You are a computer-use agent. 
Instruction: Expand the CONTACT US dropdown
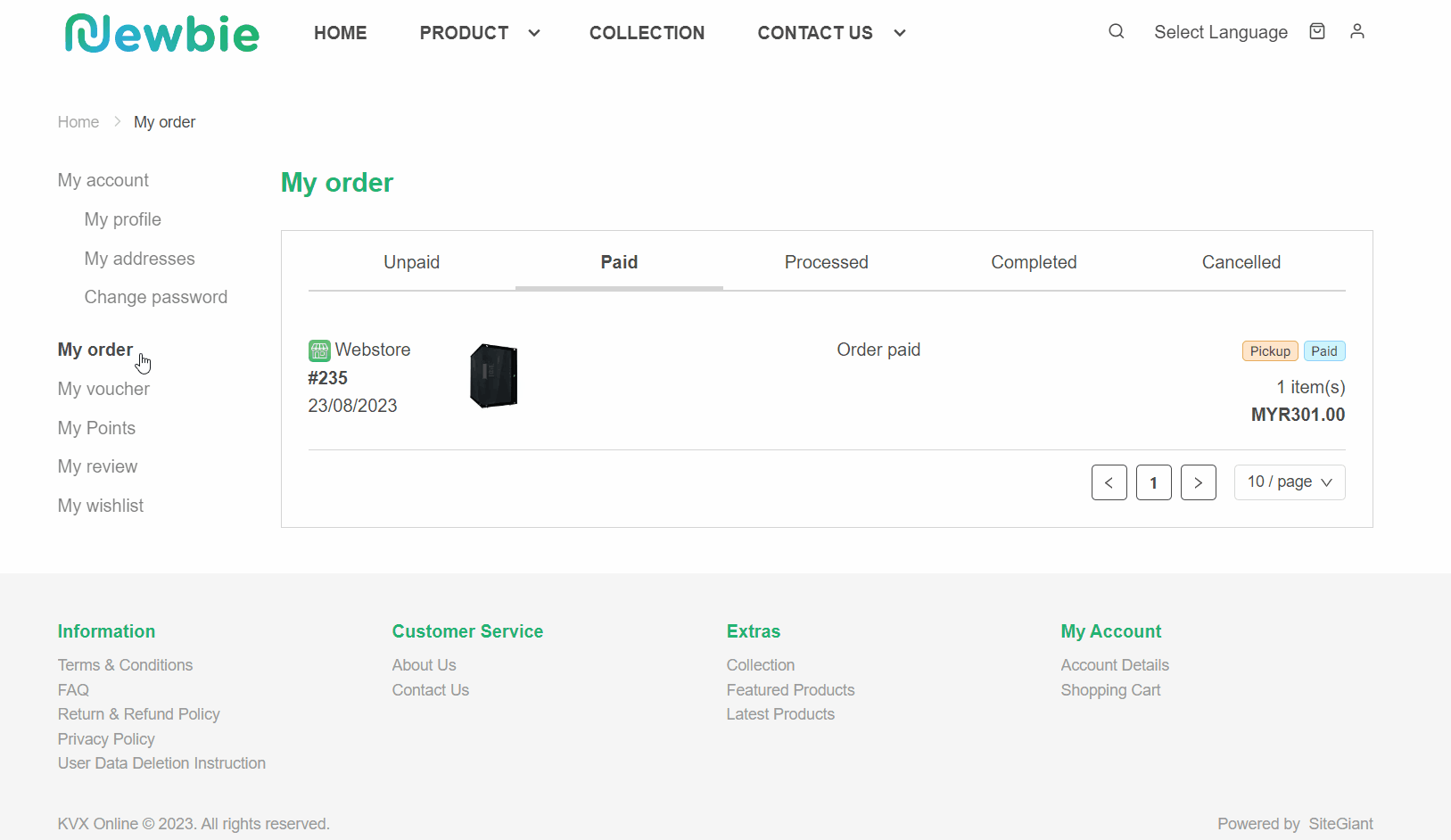pos(830,33)
